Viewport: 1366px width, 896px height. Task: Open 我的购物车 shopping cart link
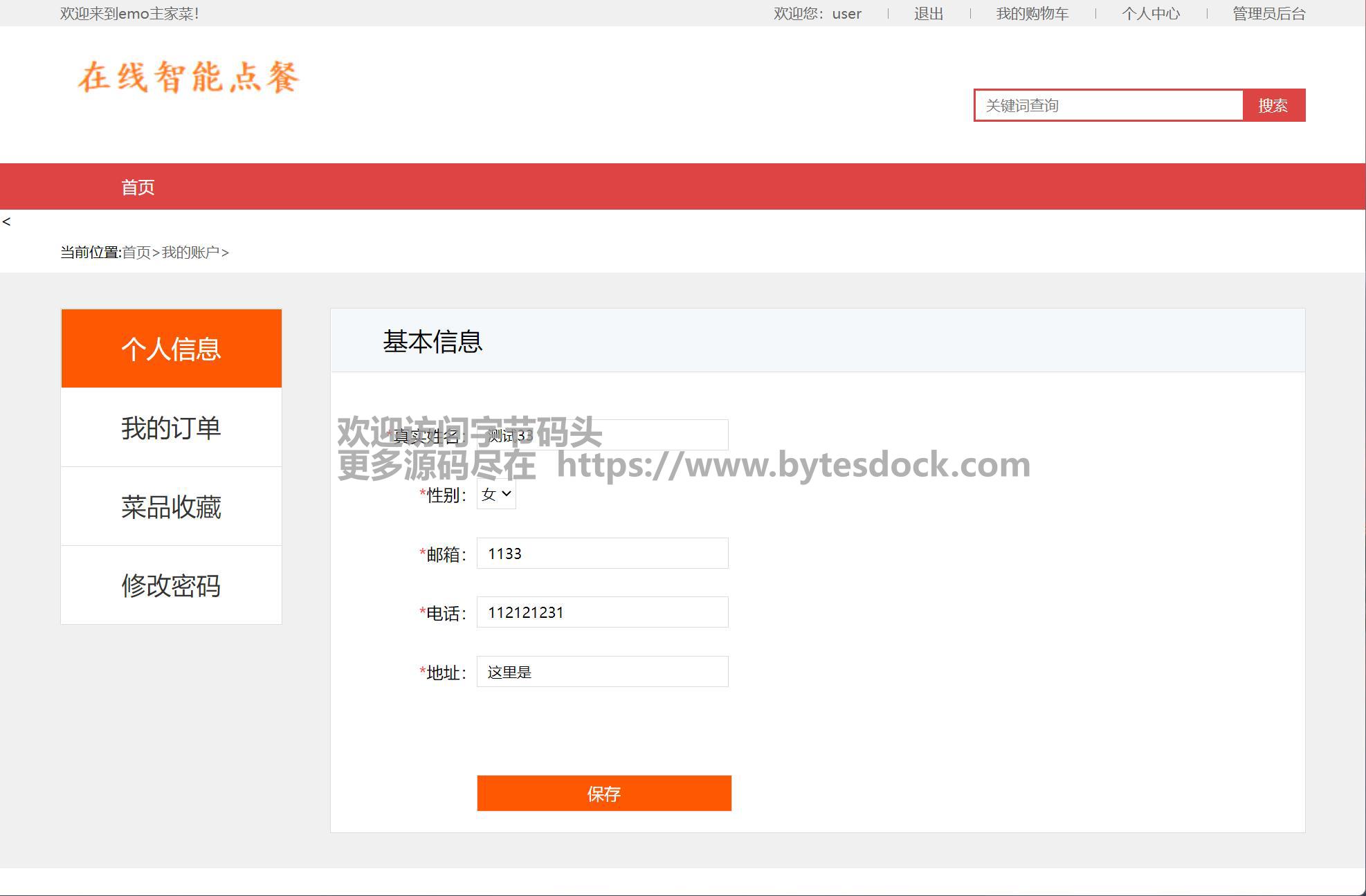click(1032, 14)
